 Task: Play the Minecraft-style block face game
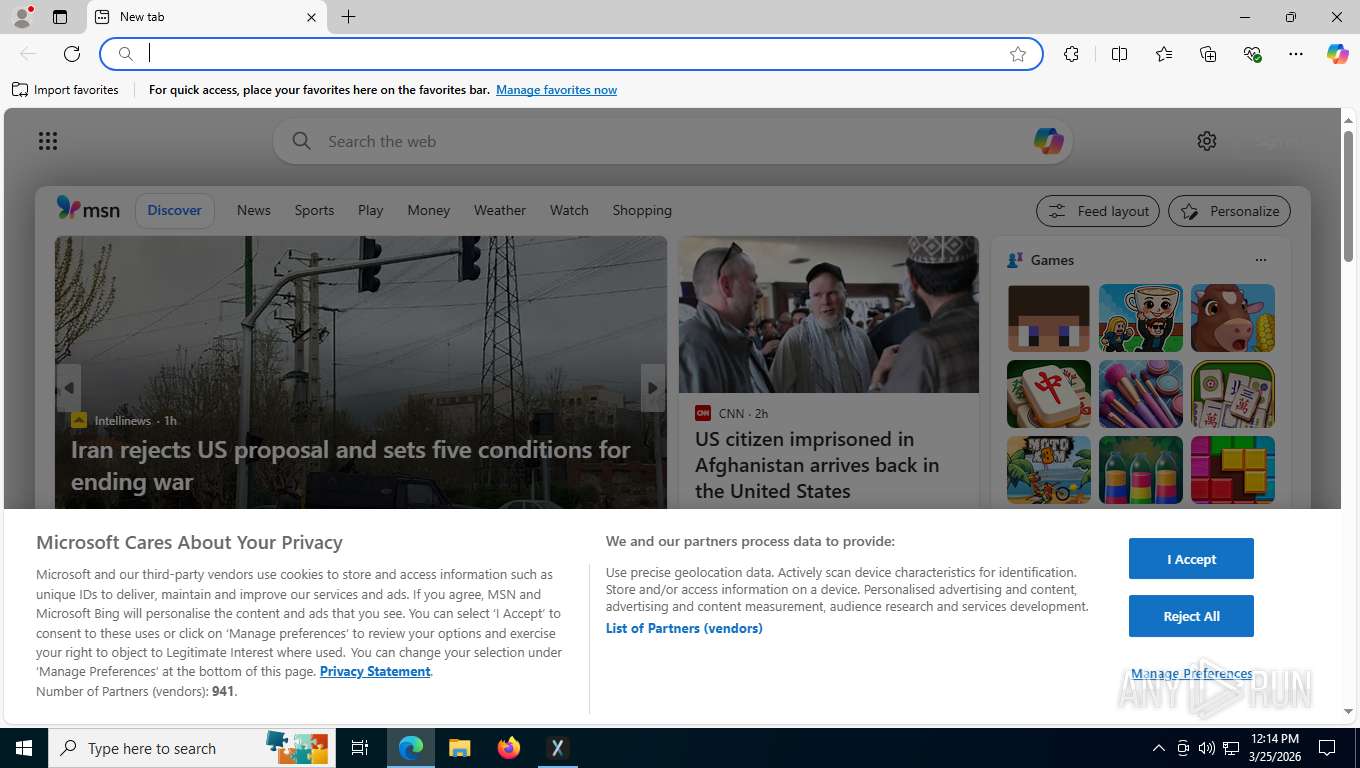click(1049, 318)
